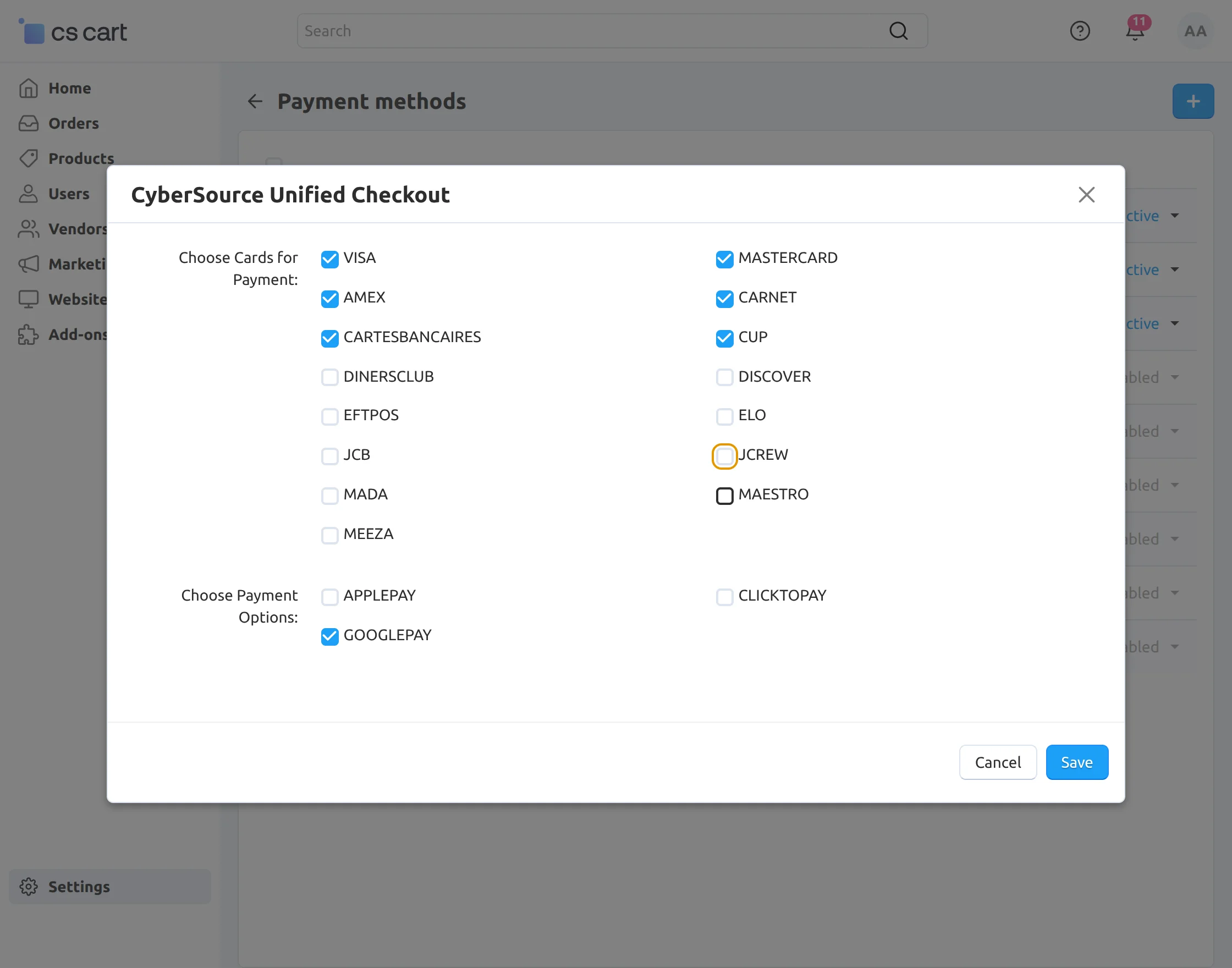The width and height of the screenshot is (1232, 968).
Task: Click the Settings gear icon
Action: point(29,887)
